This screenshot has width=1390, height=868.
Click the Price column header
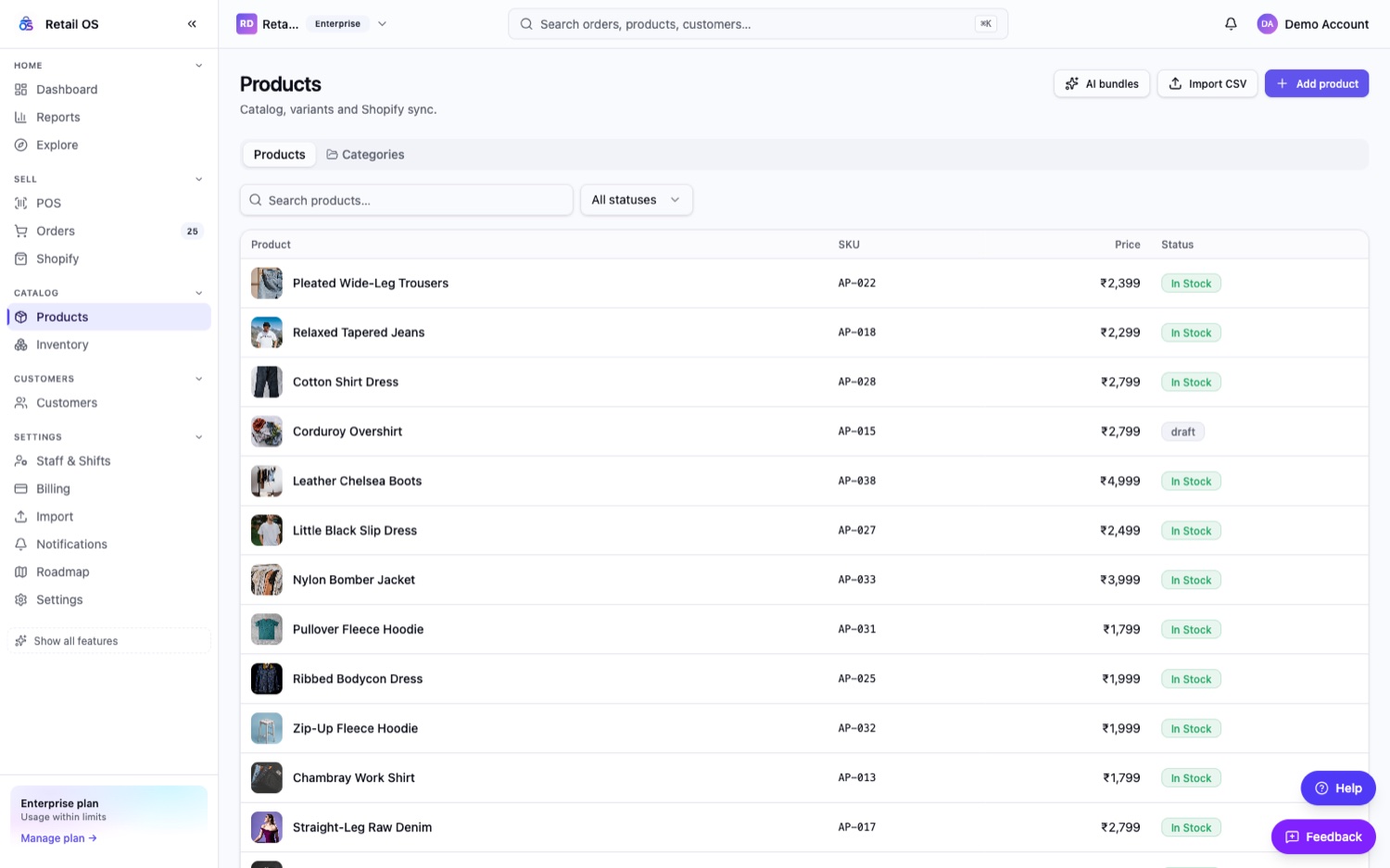click(1128, 245)
